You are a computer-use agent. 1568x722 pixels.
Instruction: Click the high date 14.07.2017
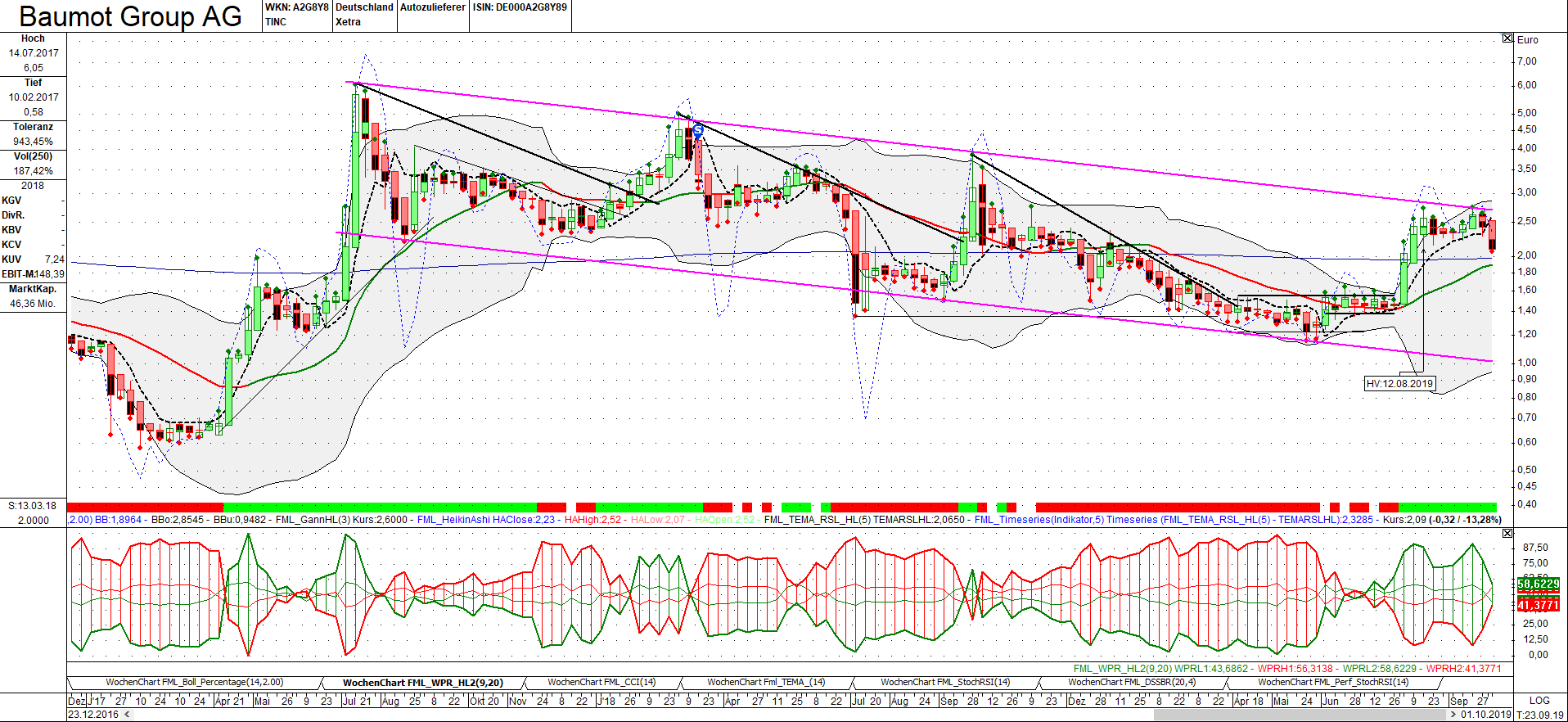pyautogui.click(x=34, y=53)
